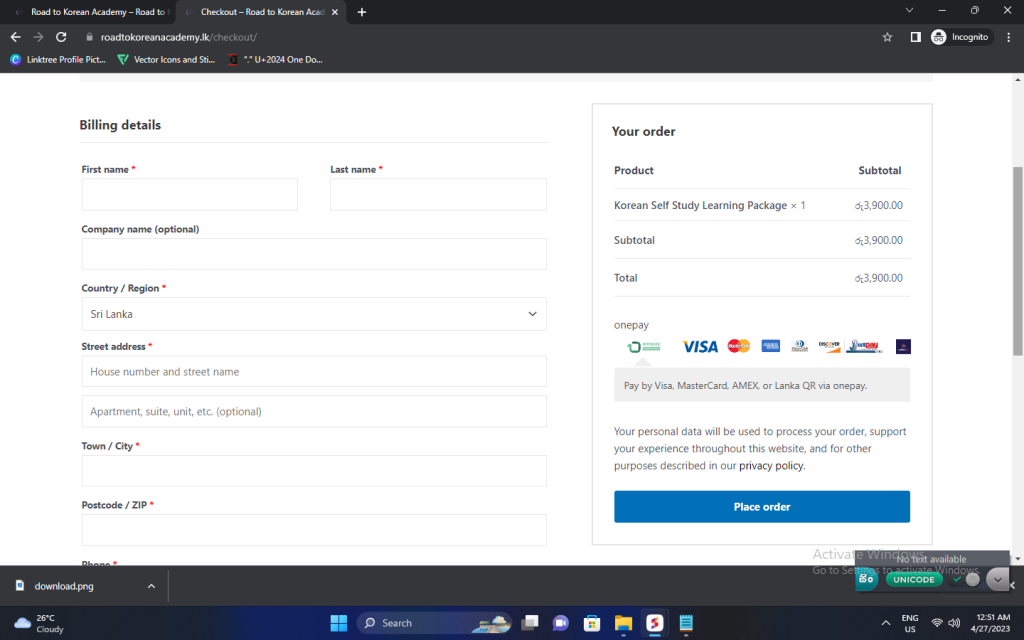Show hidden system tray icons
This screenshot has width=1024, height=640.
[886, 623]
